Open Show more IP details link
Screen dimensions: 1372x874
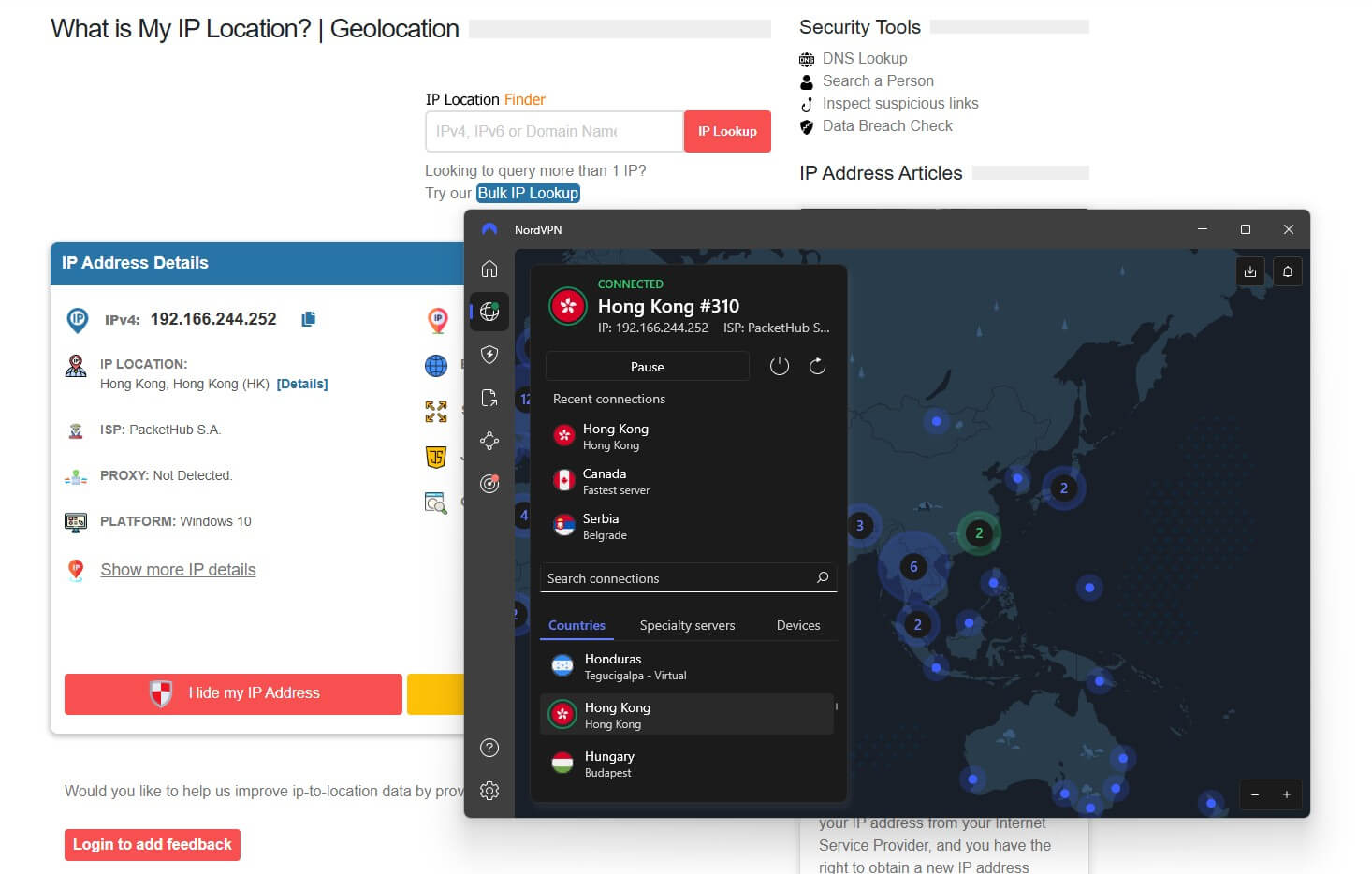coord(178,570)
